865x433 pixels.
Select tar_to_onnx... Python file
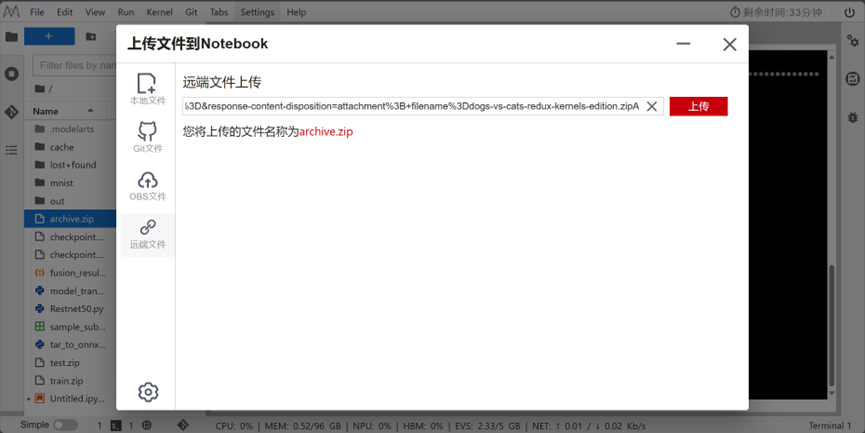[x=70, y=345]
